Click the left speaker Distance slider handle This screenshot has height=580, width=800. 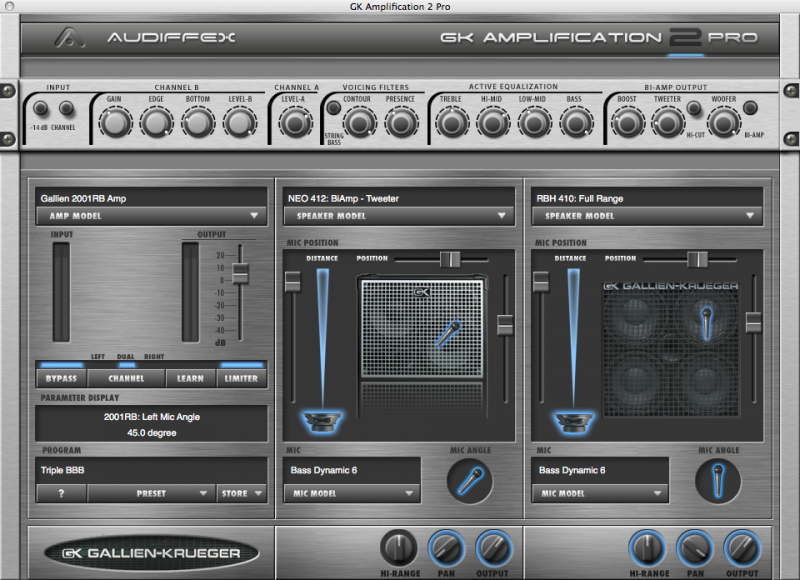[293, 282]
